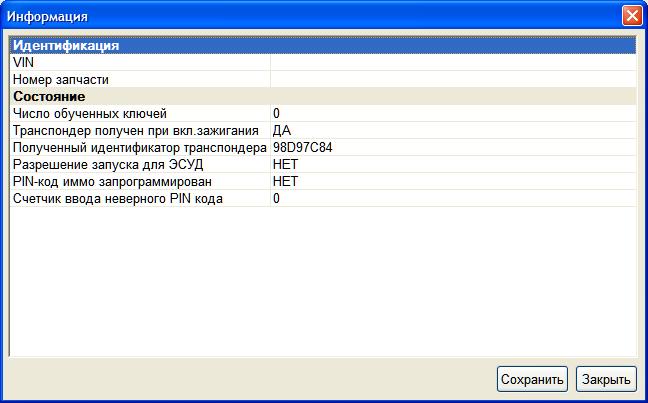Select Полученный идентификатор транспондера label
648x403 pixels.
[x=140, y=148]
